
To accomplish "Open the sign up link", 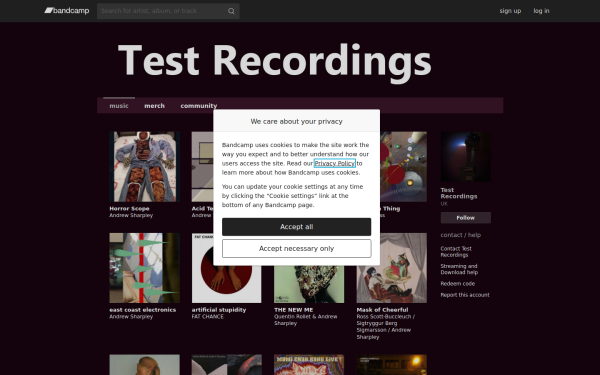I will [510, 11].
